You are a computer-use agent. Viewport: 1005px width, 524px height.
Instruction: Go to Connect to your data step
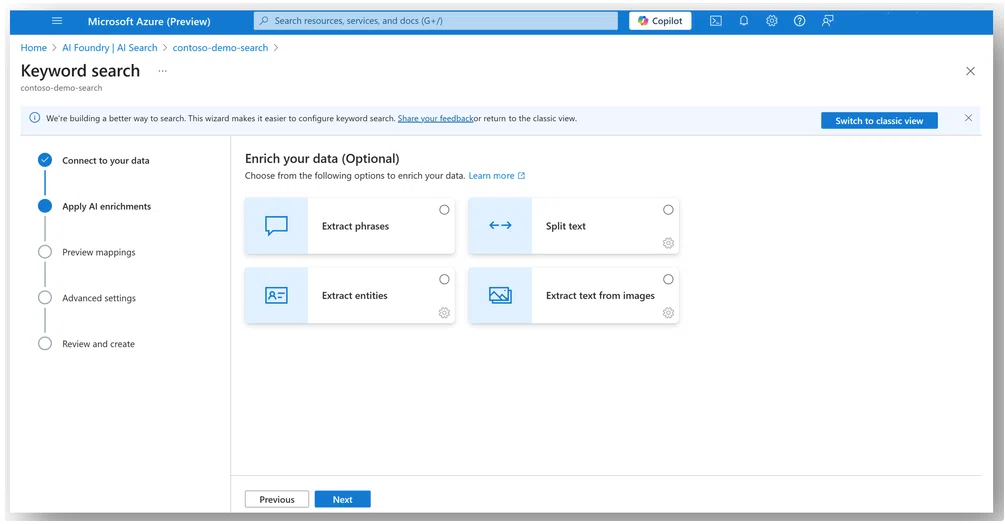click(x=106, y=160)
